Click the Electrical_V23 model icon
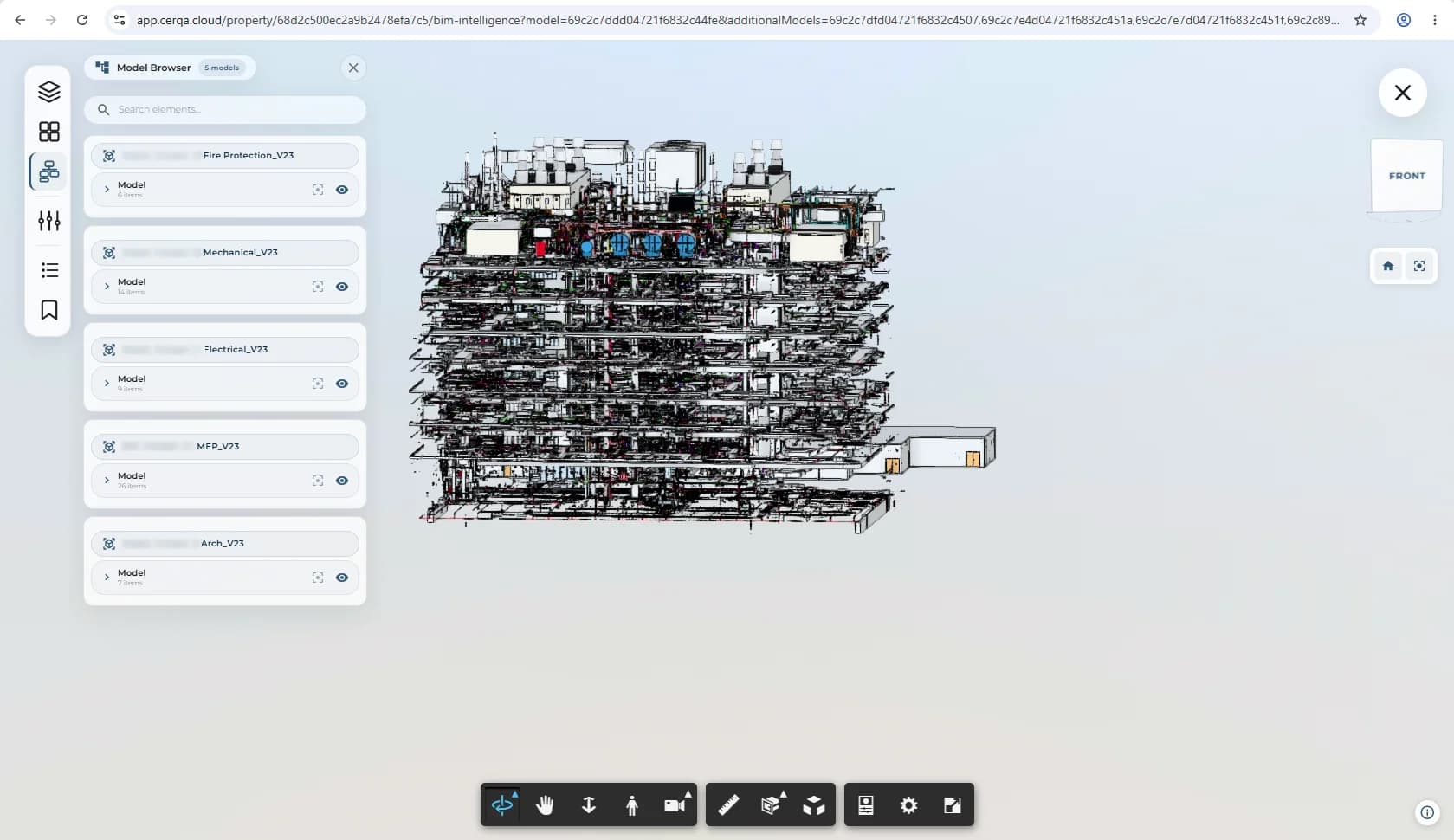This screenshot has height=840, width=1454. (x=109, y=350)
